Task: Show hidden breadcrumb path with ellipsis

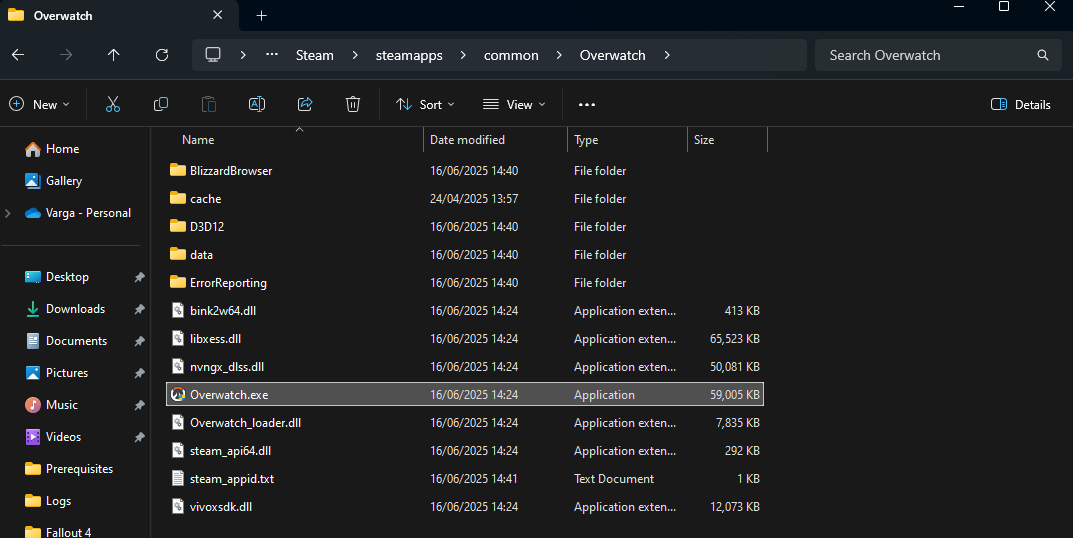Action: [272, 55]
